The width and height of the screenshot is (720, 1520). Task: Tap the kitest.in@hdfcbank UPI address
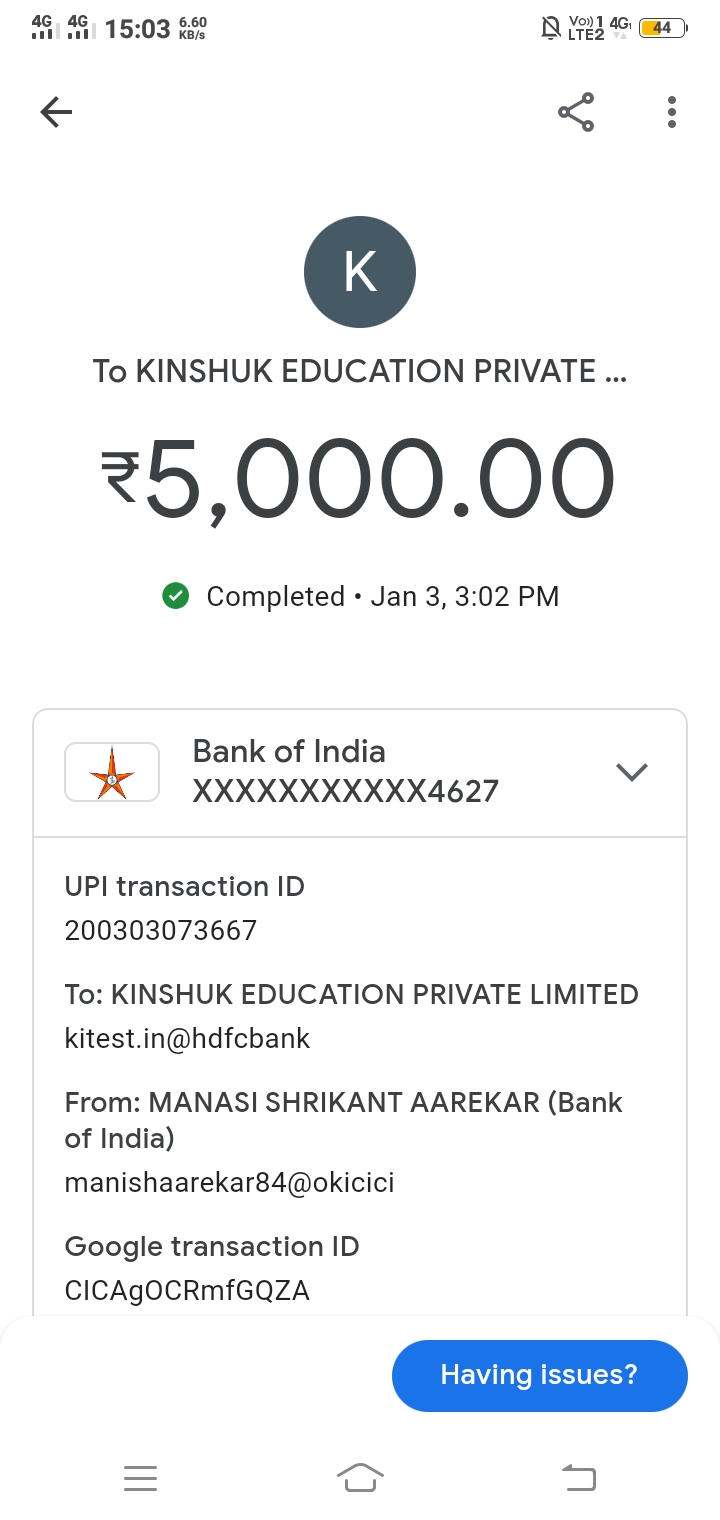click(x=188, y=1039)
